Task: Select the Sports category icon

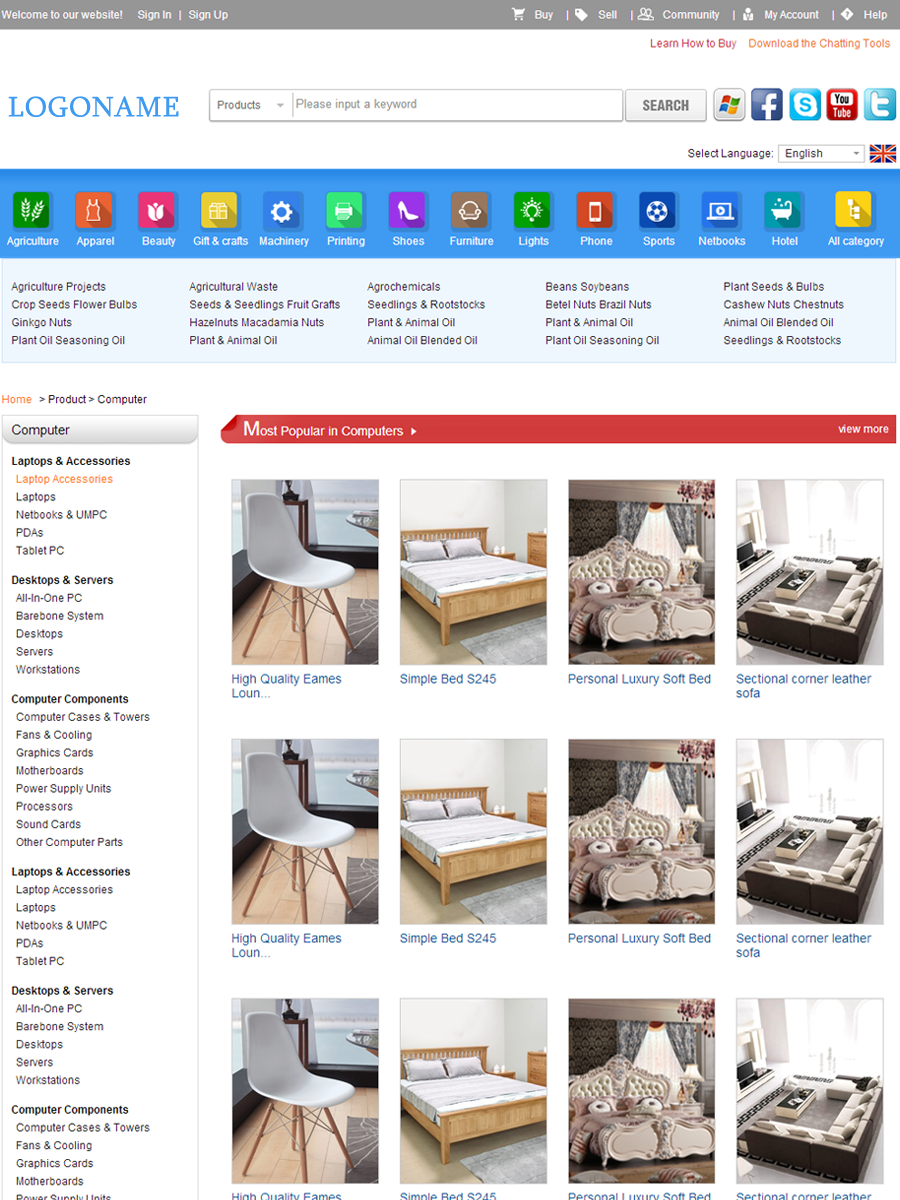Action: point(658,210)
